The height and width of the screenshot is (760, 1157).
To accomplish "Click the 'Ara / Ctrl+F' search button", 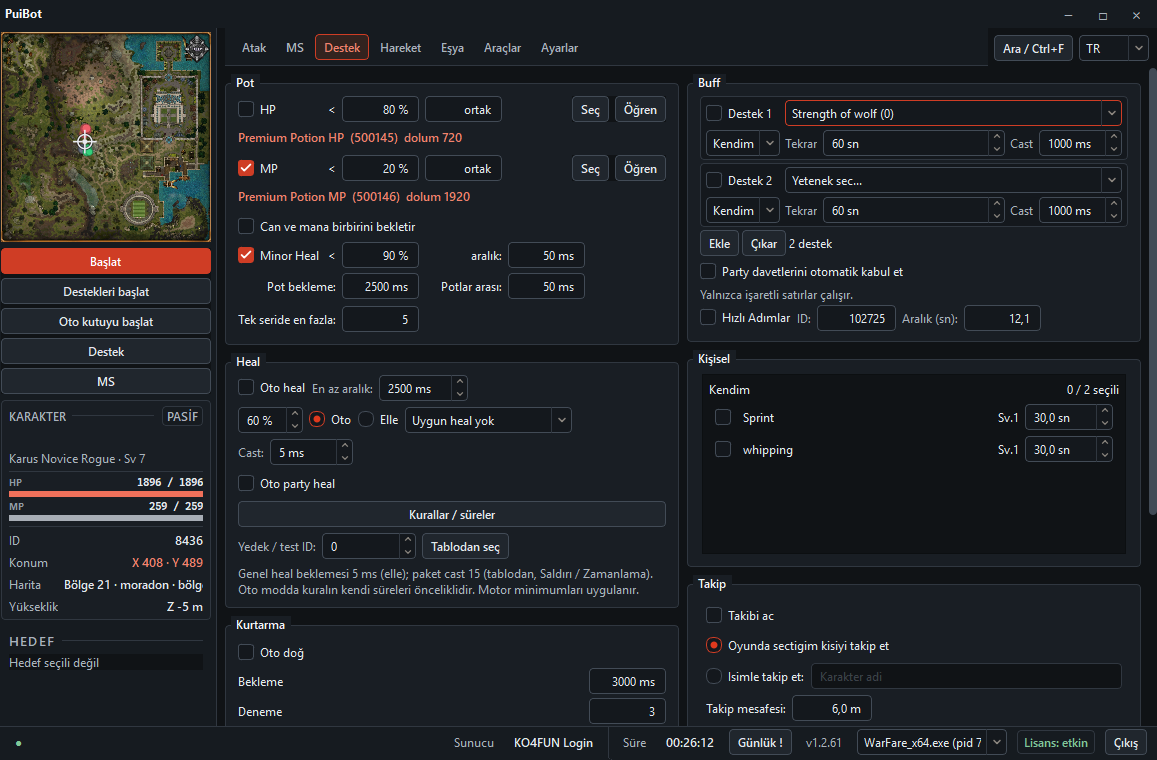I will (1033, 49).
